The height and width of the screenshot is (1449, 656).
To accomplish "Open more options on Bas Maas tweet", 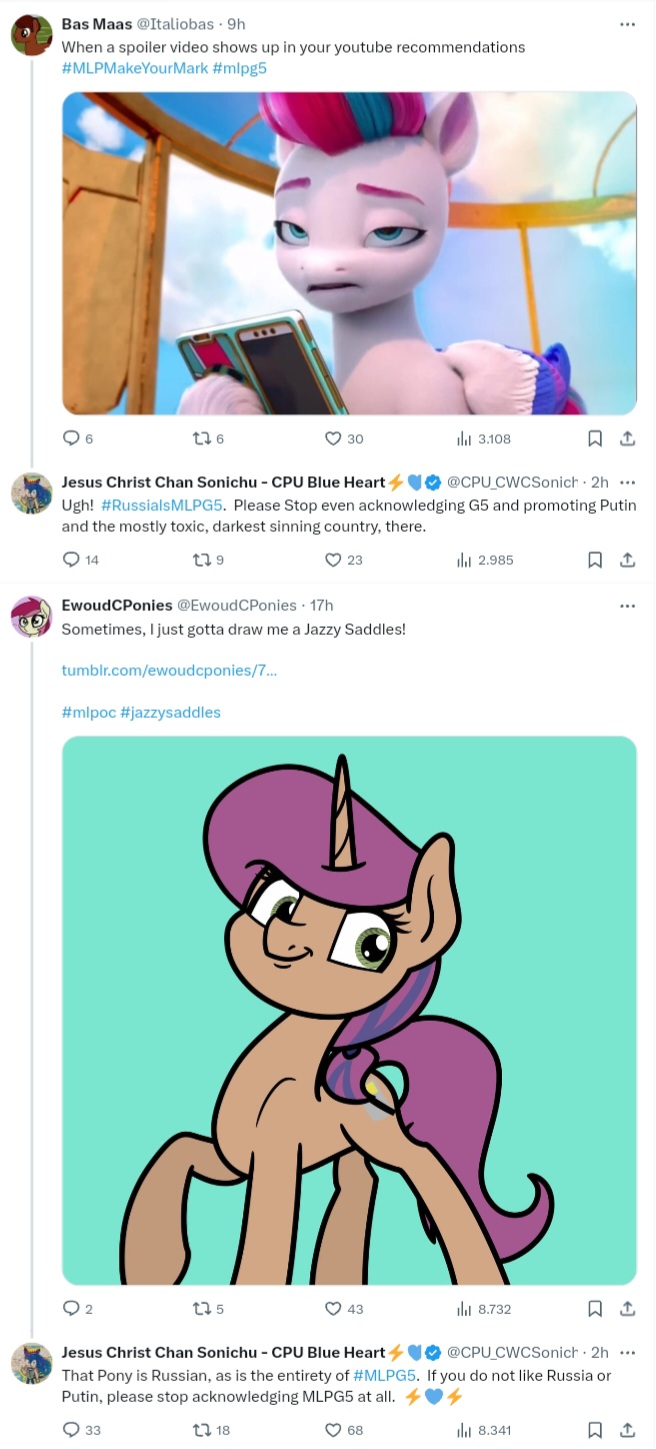I will tap(627, 24).
